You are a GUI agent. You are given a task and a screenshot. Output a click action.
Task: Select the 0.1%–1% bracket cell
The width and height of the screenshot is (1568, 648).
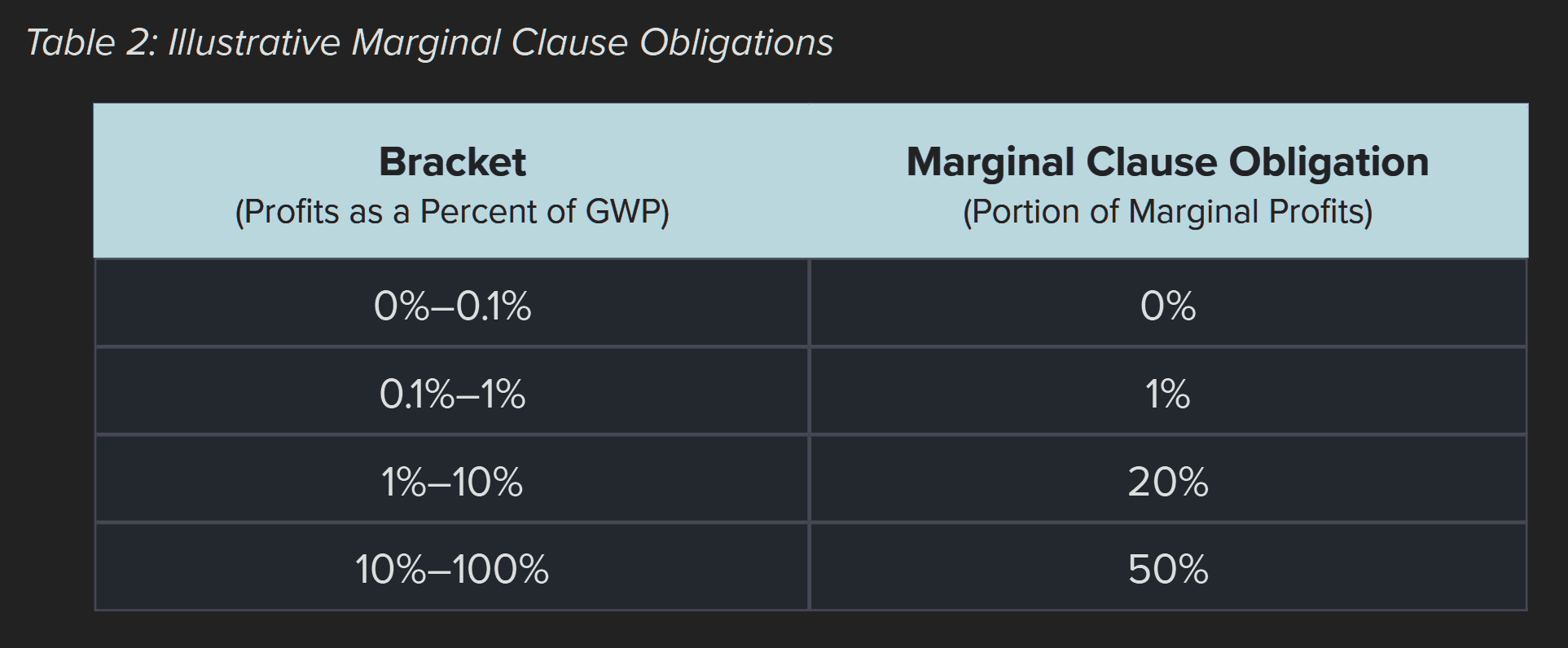click(452, 391)
